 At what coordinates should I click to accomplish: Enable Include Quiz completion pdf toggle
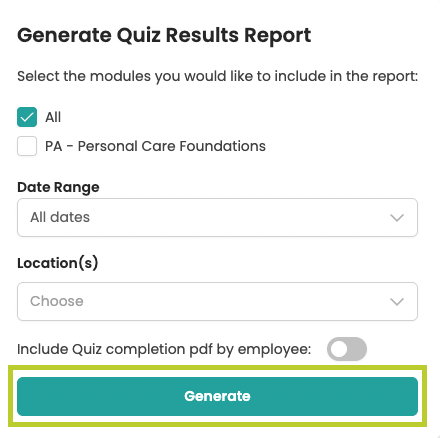click(347, 349)
